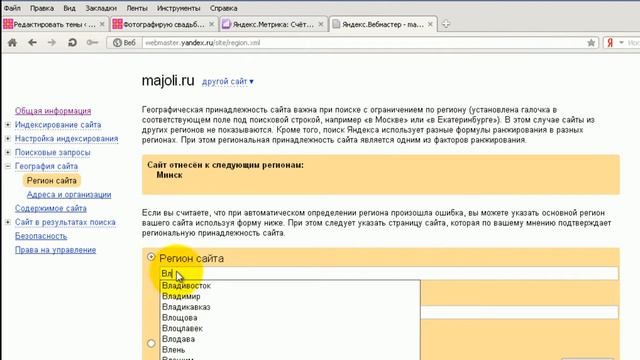Open Общая информация link
640x360 pixels.
[x=53, y=111]
